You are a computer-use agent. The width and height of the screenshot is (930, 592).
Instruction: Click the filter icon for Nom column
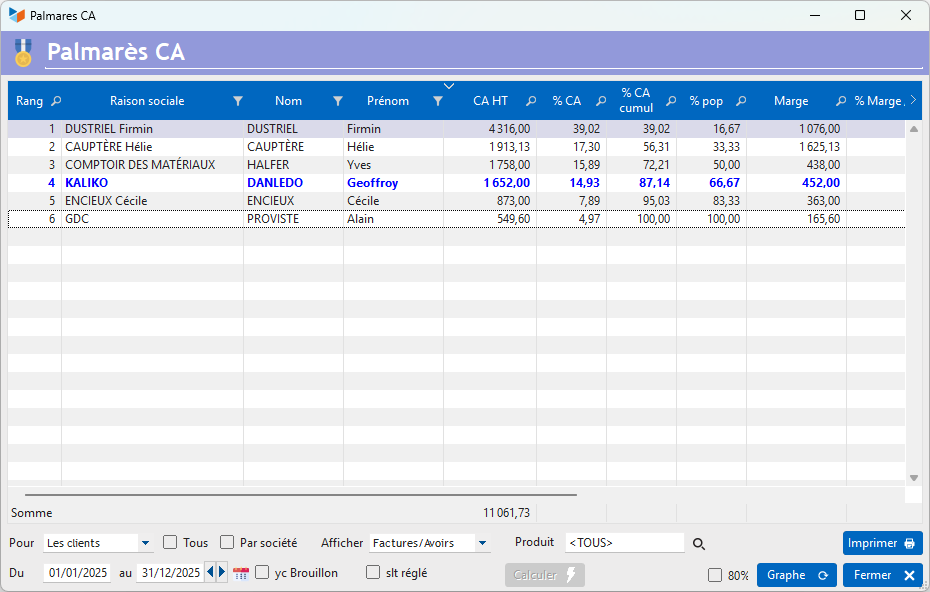337,101
